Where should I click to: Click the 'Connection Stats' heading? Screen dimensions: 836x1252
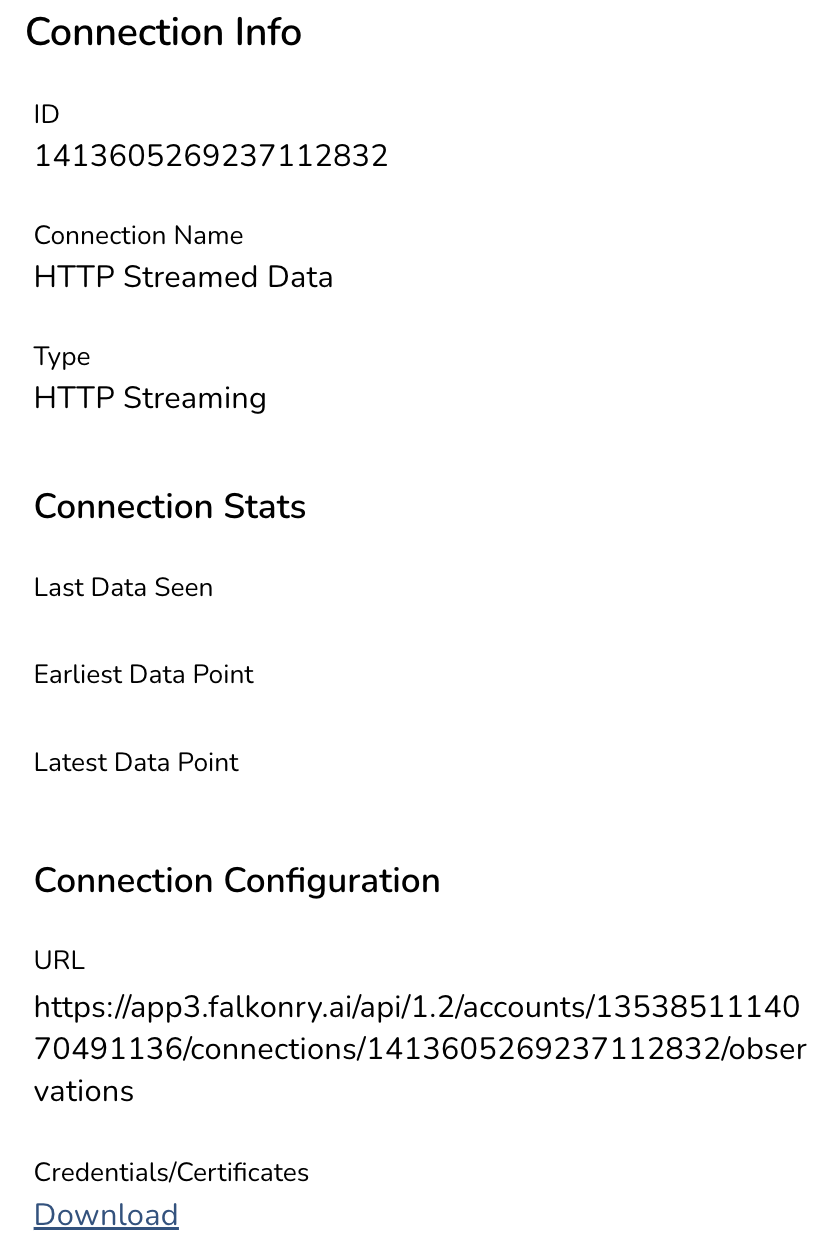tap(170, 506)
